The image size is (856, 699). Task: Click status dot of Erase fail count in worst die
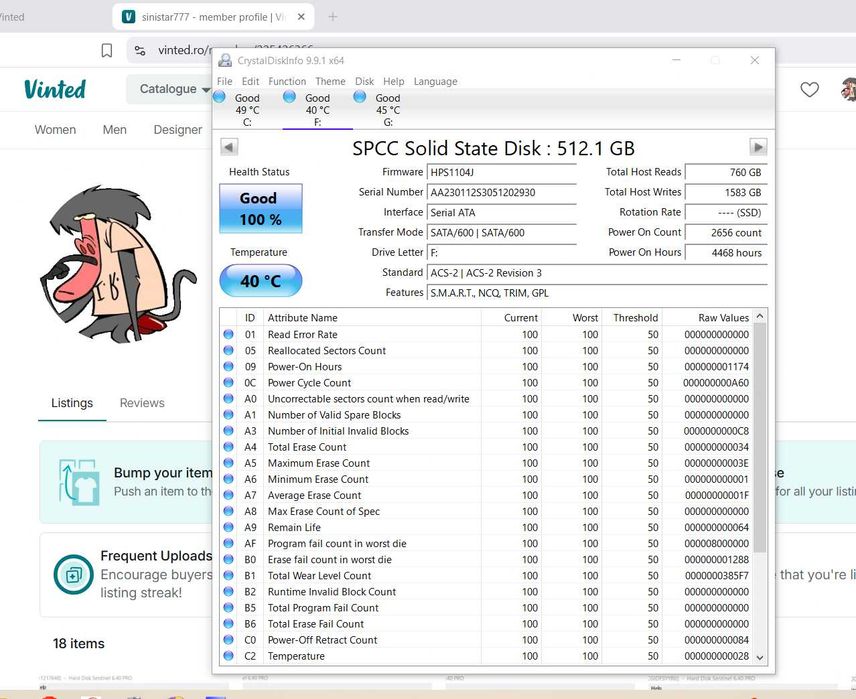pyautogui.click(x=228, y=559)
